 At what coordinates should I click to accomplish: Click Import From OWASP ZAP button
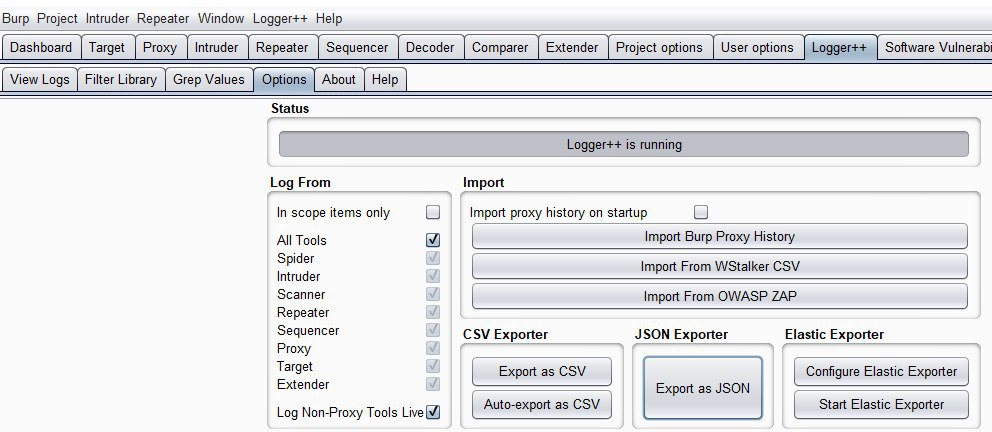point(719,296)
